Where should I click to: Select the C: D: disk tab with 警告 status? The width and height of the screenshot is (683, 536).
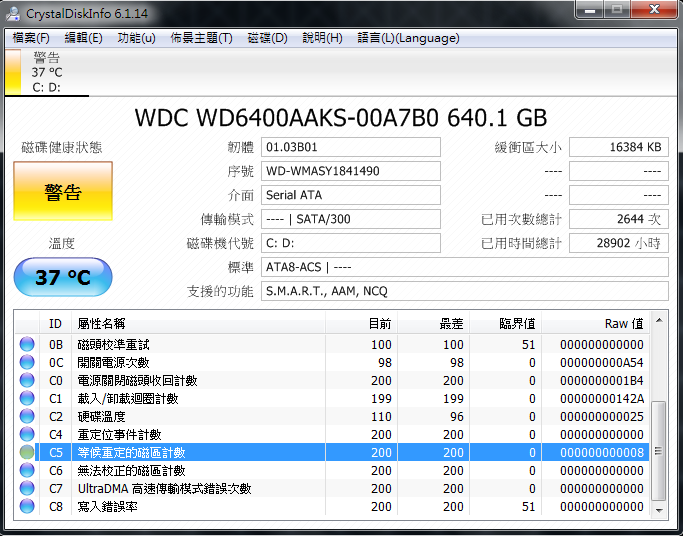coord(47,72)
